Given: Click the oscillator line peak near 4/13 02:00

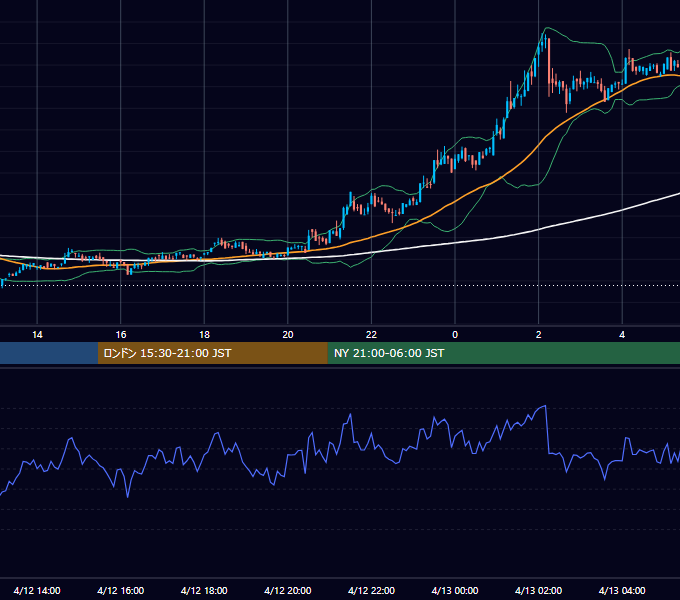Looking at the screenshot, I should click(x=545, y=406).
